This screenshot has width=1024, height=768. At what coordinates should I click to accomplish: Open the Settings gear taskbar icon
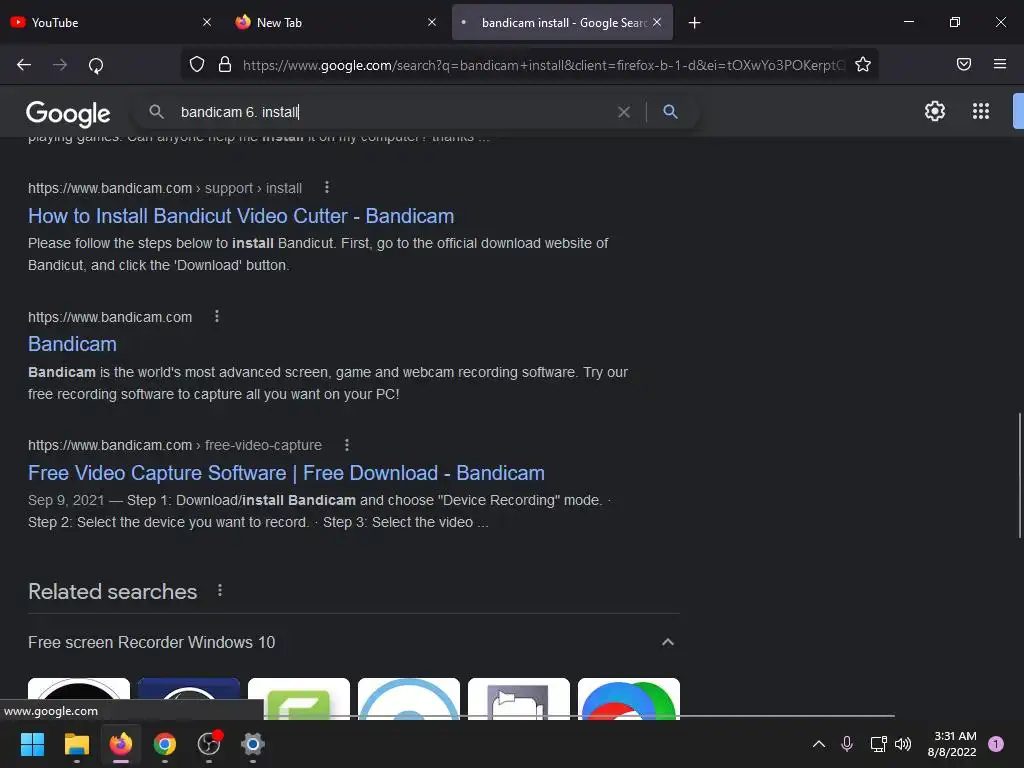pyautogui.click(x=253, y=744)
